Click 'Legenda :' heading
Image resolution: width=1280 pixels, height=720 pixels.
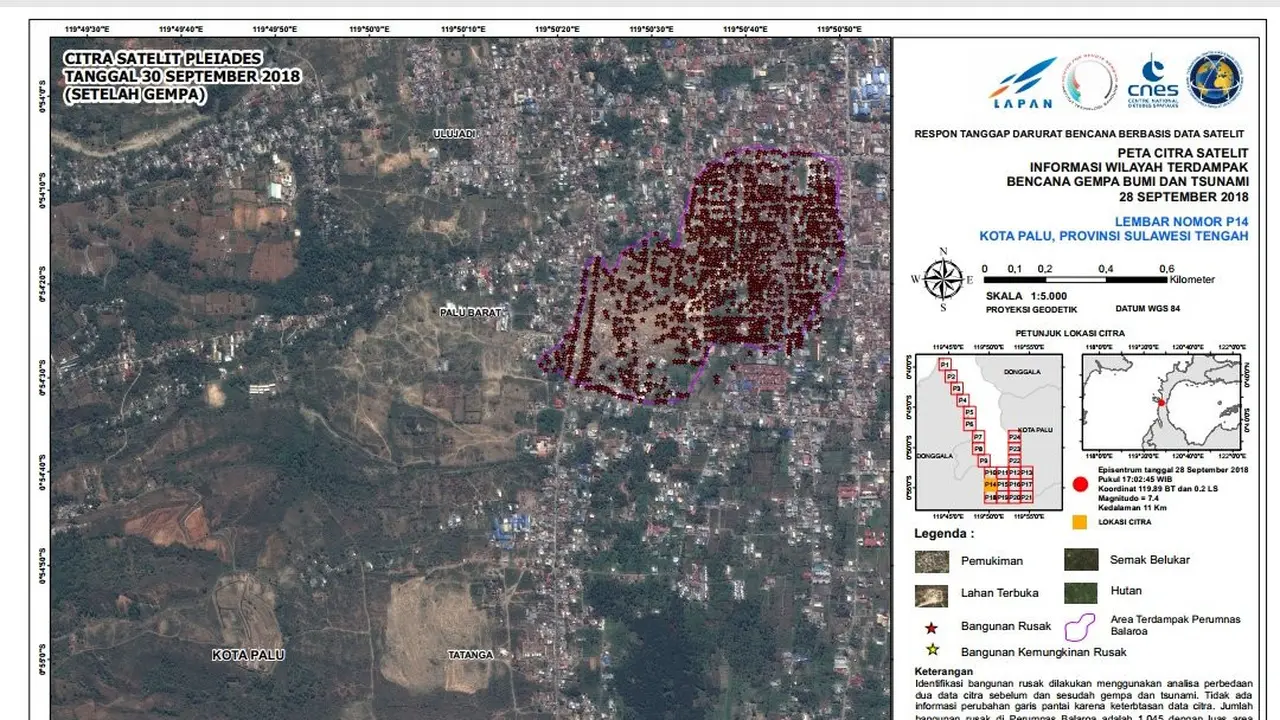click(x=945, y=534)
